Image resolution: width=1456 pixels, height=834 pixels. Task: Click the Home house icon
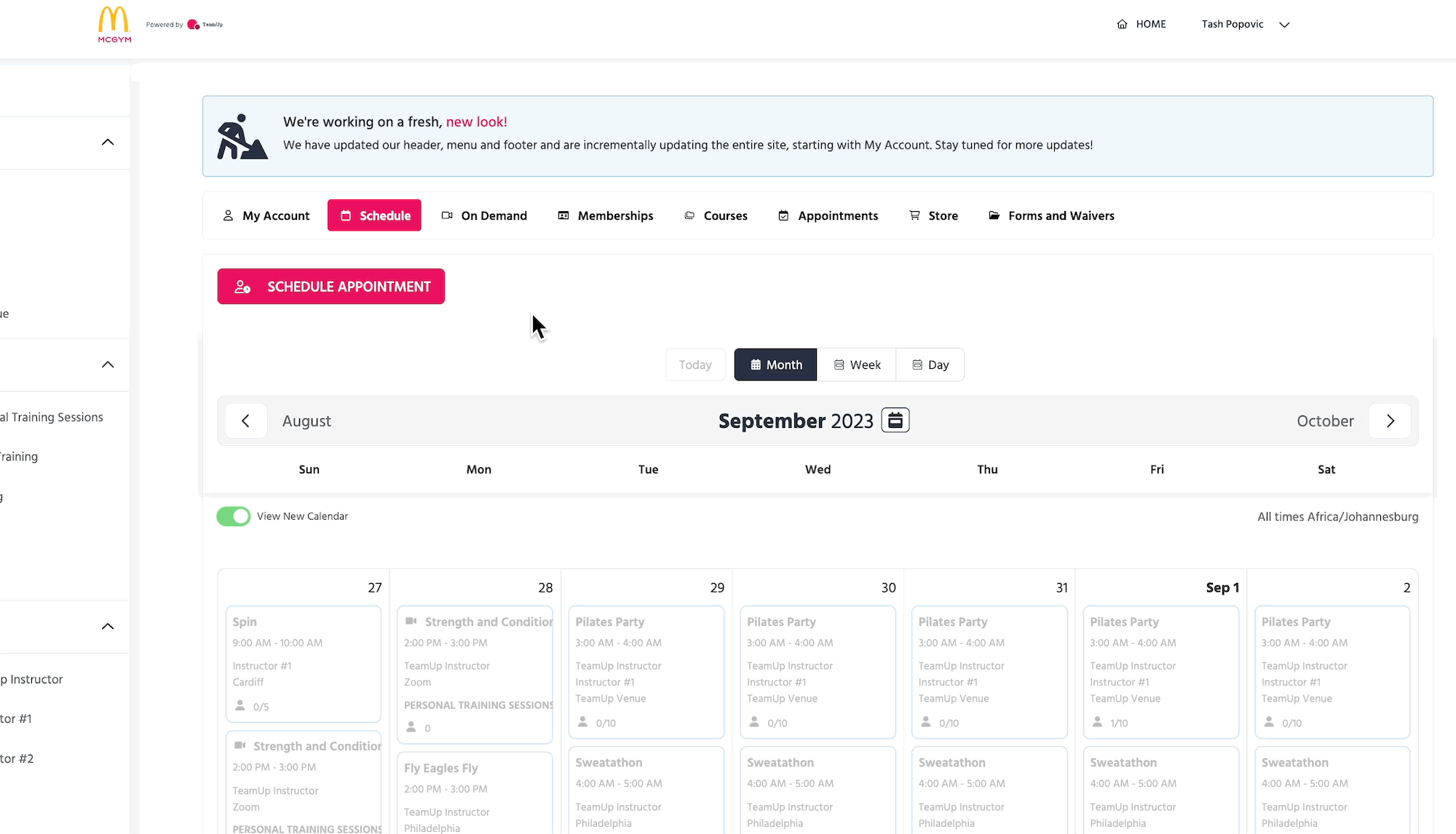pos(1122,24)
